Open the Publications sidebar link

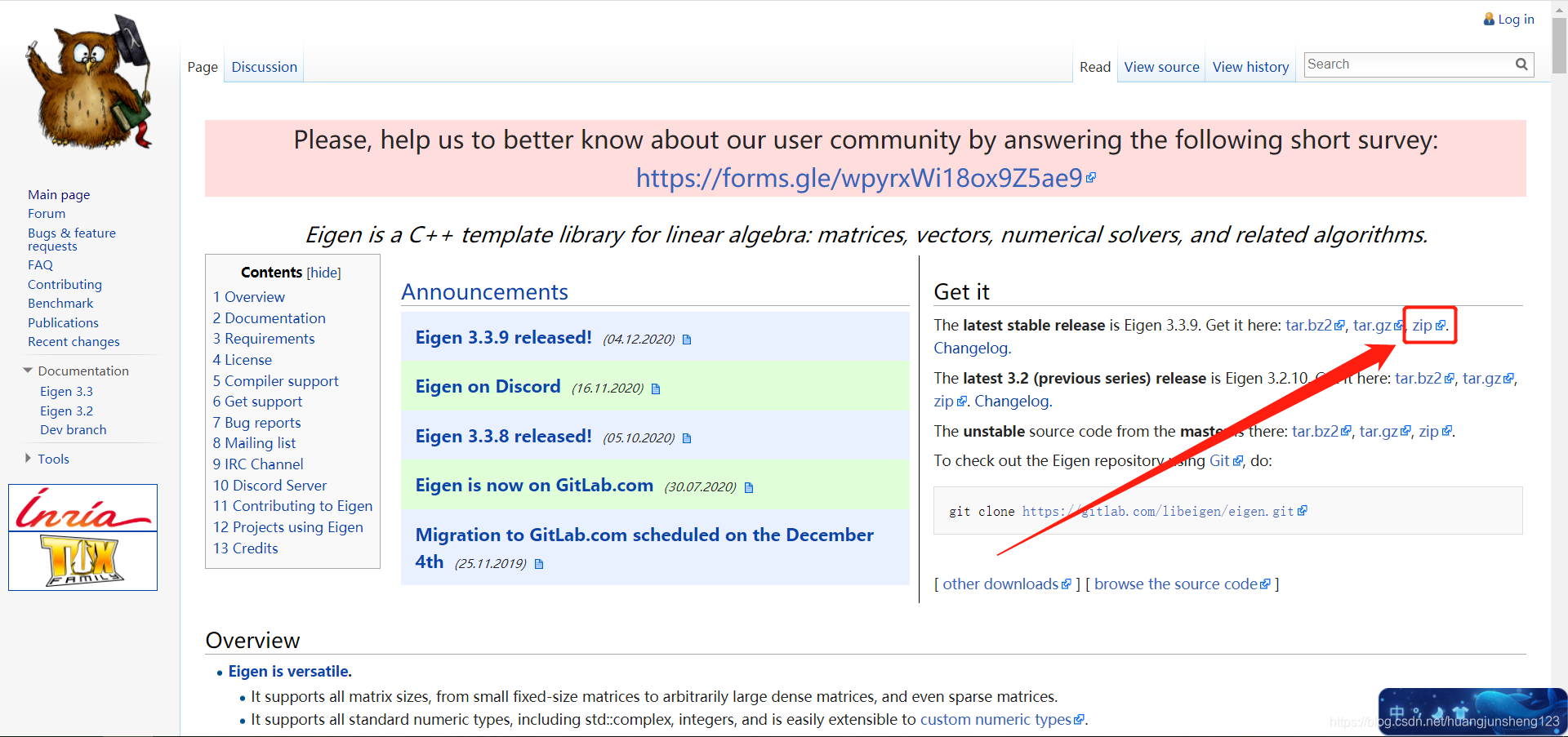pyautogui.click(x=63, y=322)
